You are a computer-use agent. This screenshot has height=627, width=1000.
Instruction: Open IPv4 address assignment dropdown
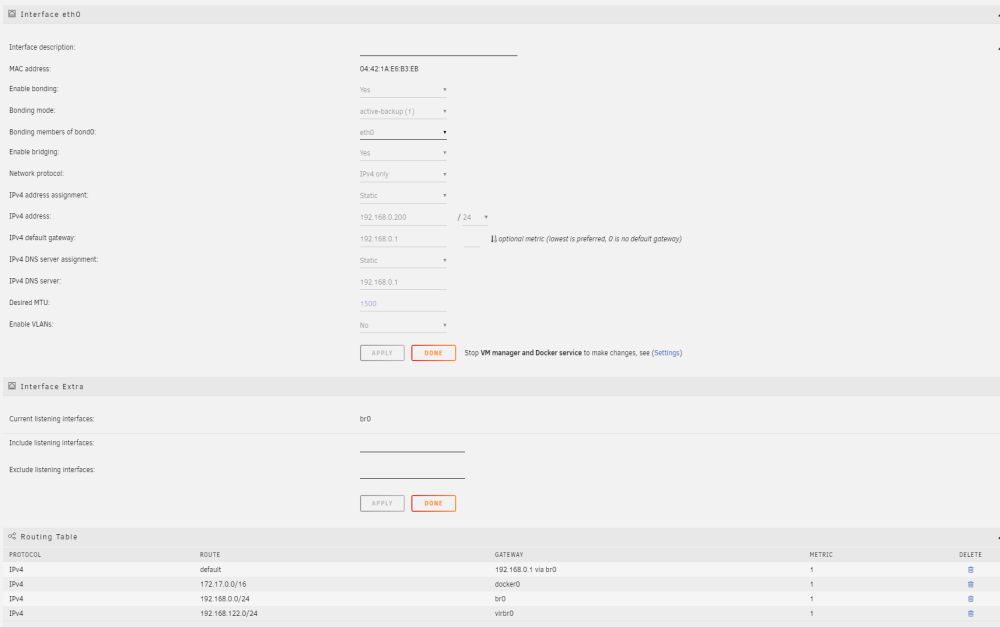click(x=403, y=196)
